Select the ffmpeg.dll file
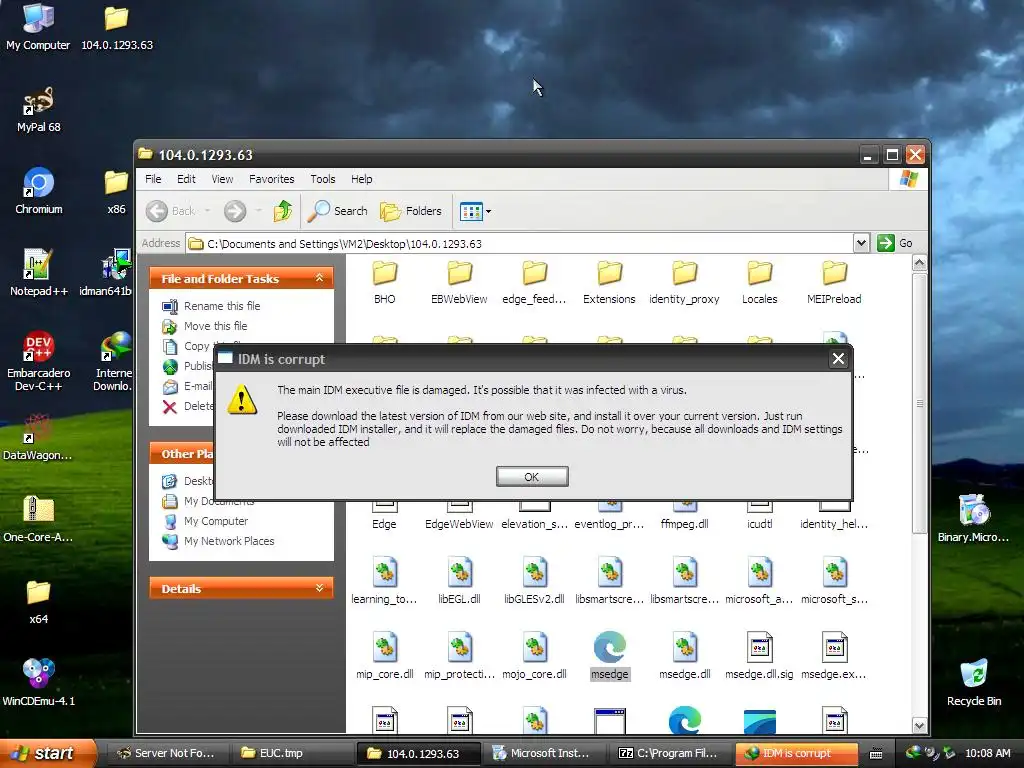 (684, 516)
